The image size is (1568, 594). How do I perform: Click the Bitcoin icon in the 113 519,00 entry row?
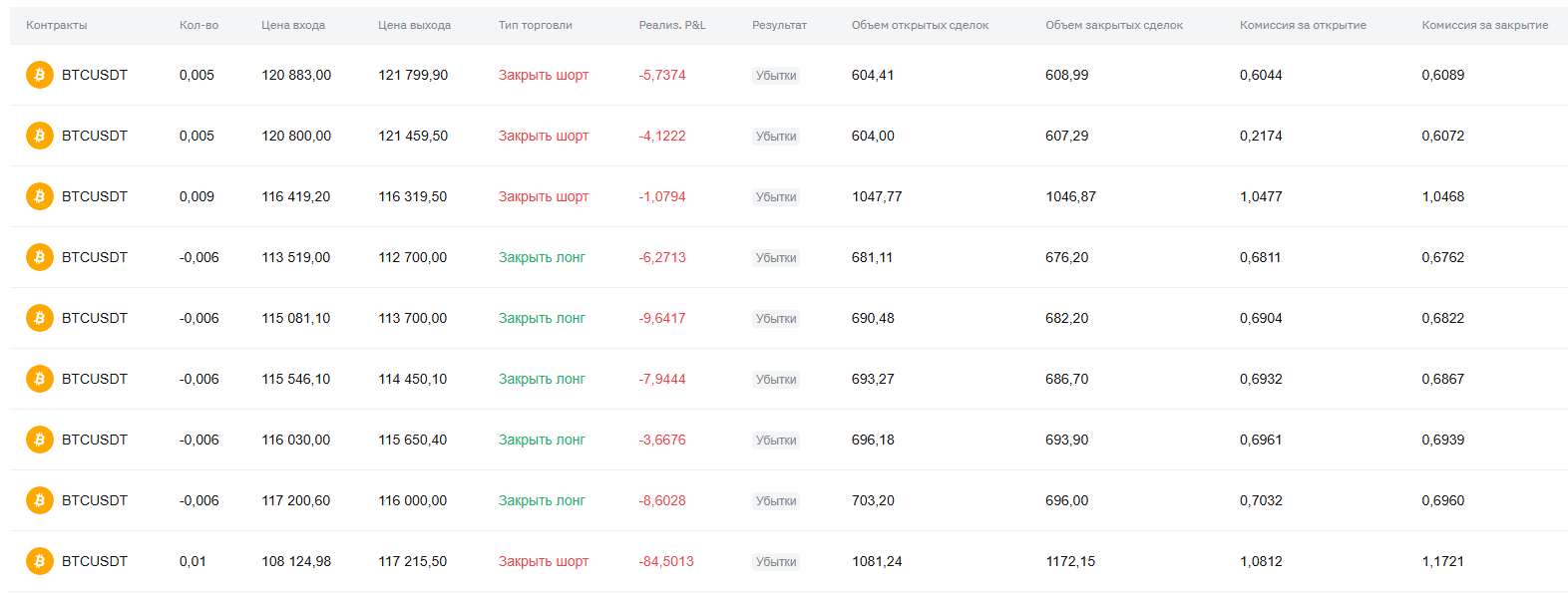pos(40,257)
